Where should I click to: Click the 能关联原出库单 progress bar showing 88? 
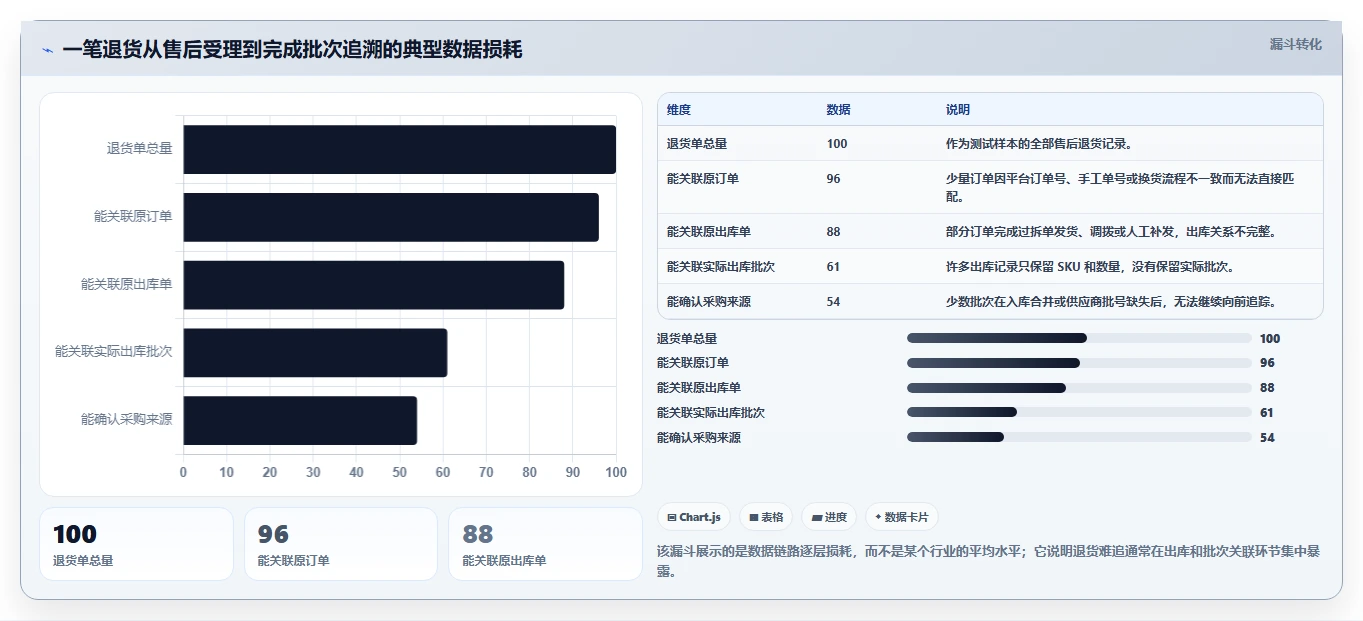[1079, 388]
